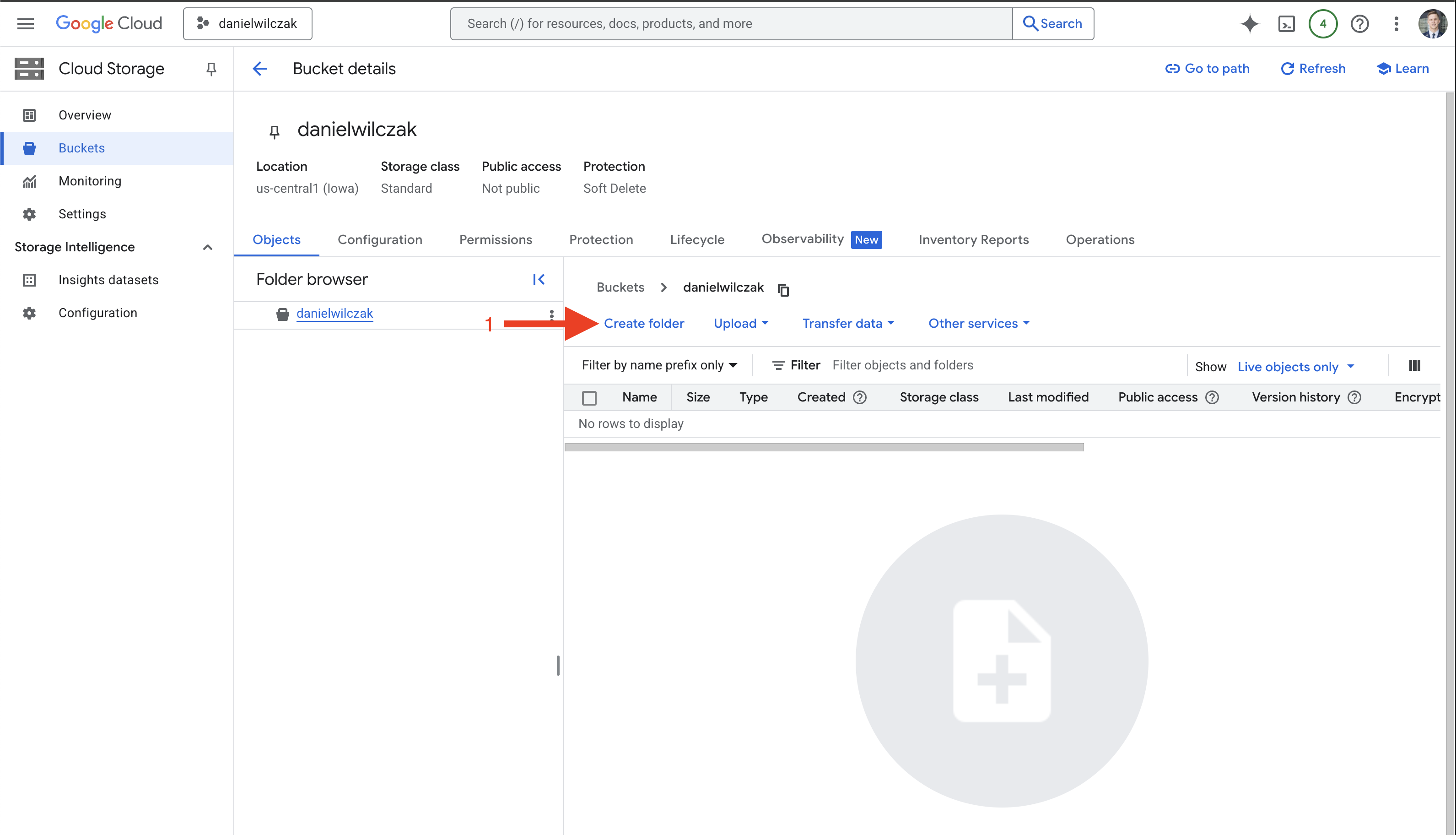Open danielwilczak folder row three-dot menu
Screen dimensions: 1456x835
pos(551,314)
